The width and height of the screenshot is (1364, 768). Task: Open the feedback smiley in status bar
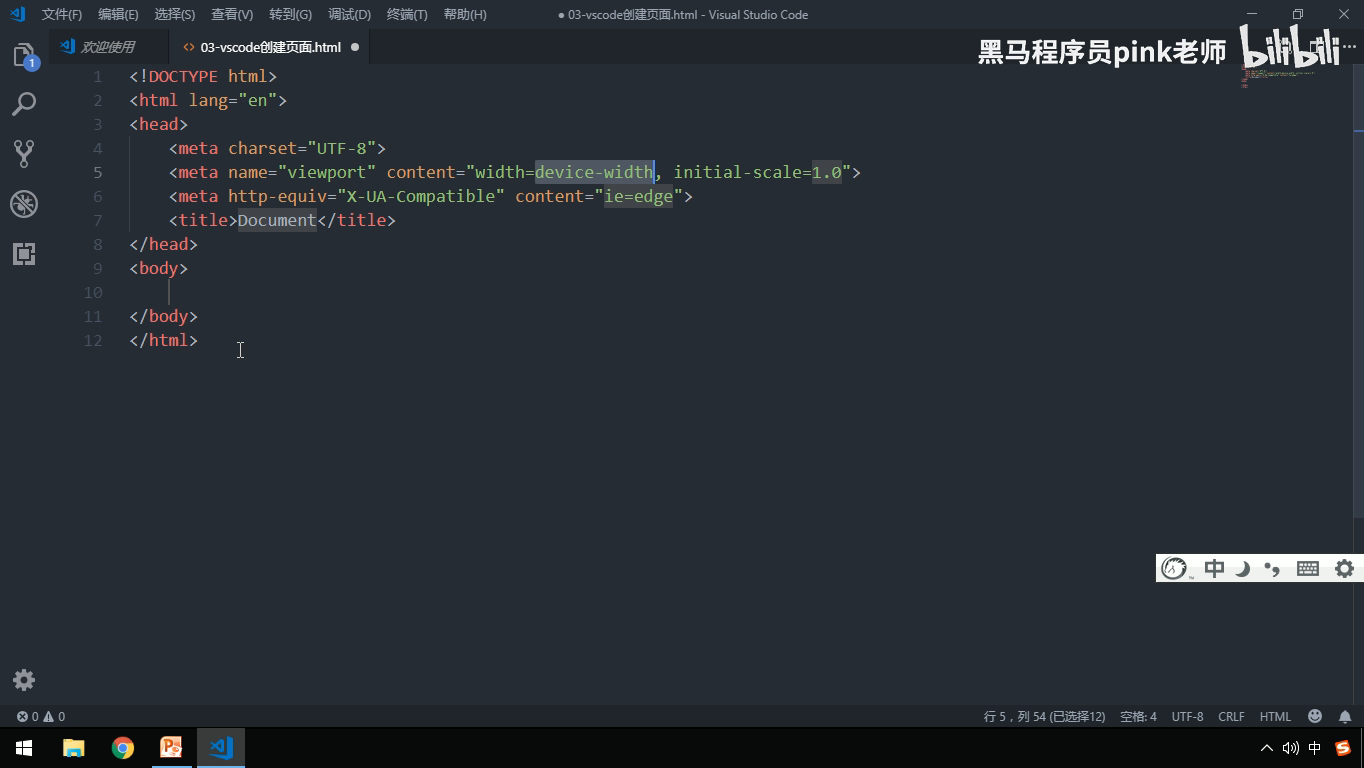(x=1315, y=716)
